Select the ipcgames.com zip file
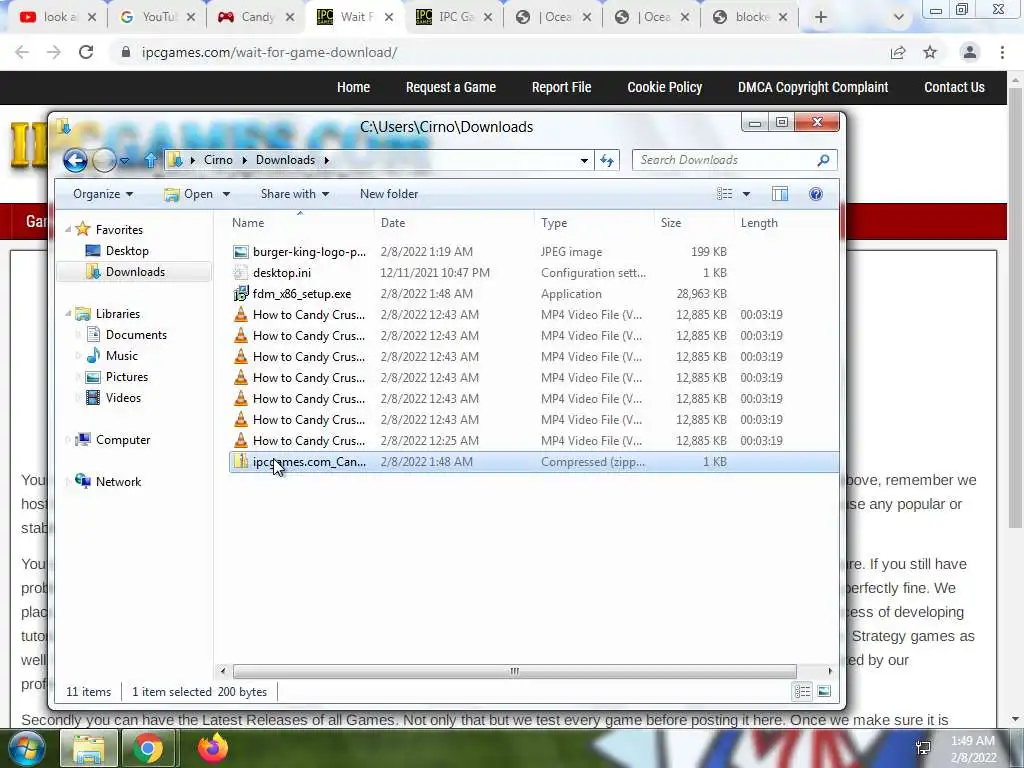The width and height of the screenshot is (1024, 768). pos(534,462)
